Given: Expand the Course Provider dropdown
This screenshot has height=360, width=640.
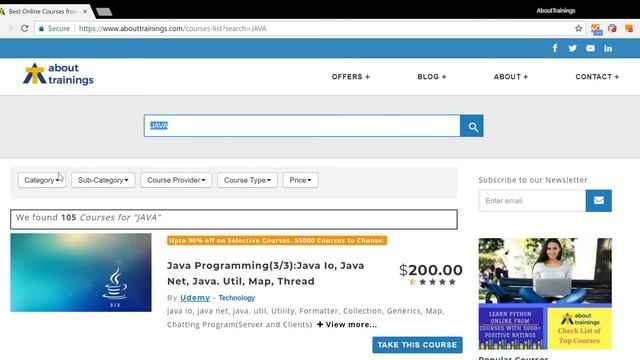Looking at the screenshot, I should pyautogui.click(x=176, y=180).
